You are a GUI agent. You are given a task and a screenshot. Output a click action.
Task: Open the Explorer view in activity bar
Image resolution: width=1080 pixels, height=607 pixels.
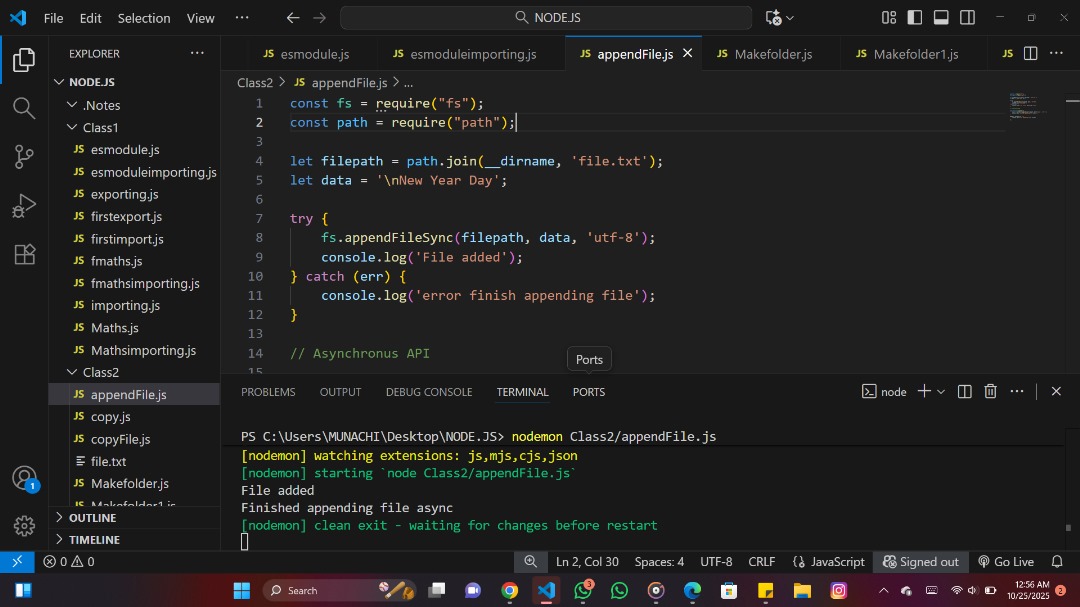(x=24, y=60)
